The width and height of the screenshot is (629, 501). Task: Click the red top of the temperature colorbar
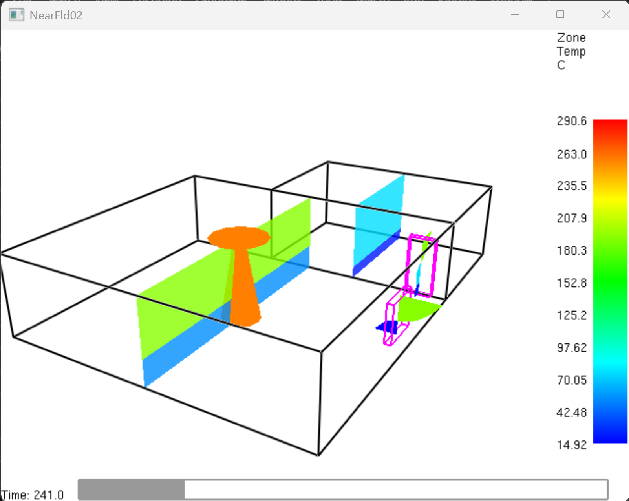tap(609, 128)
